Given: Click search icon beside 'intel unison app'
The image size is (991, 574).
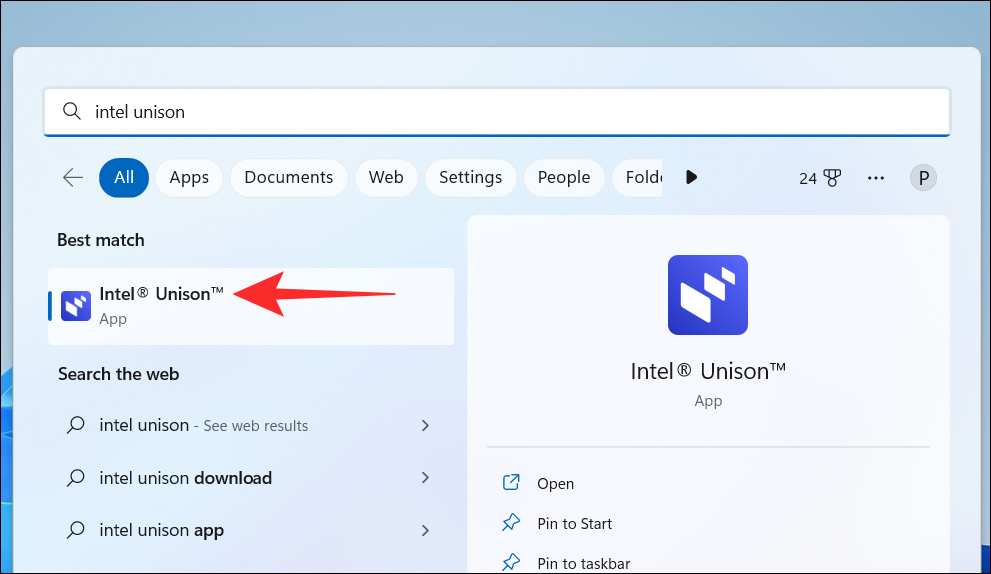Looking at the screenshot, I should coord(76,530).
